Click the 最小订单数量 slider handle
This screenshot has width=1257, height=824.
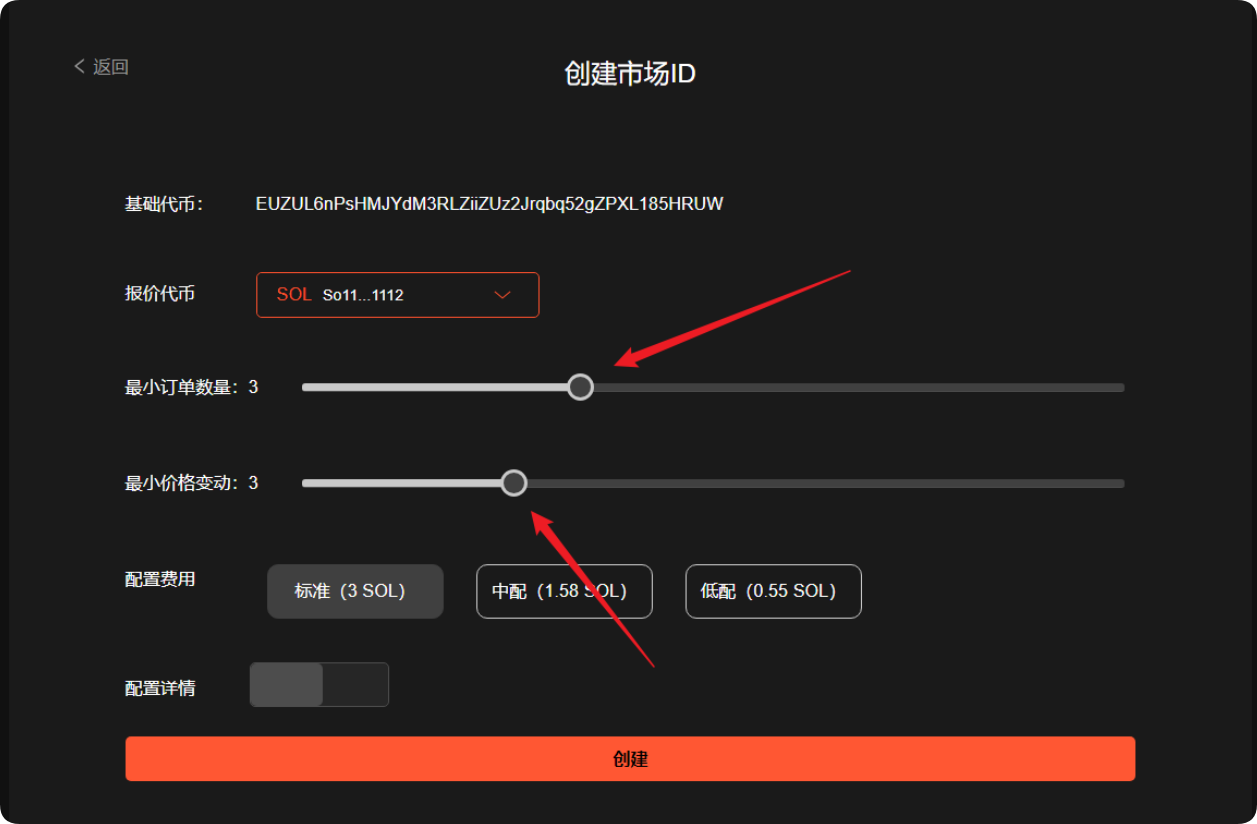tap(580, 387)
